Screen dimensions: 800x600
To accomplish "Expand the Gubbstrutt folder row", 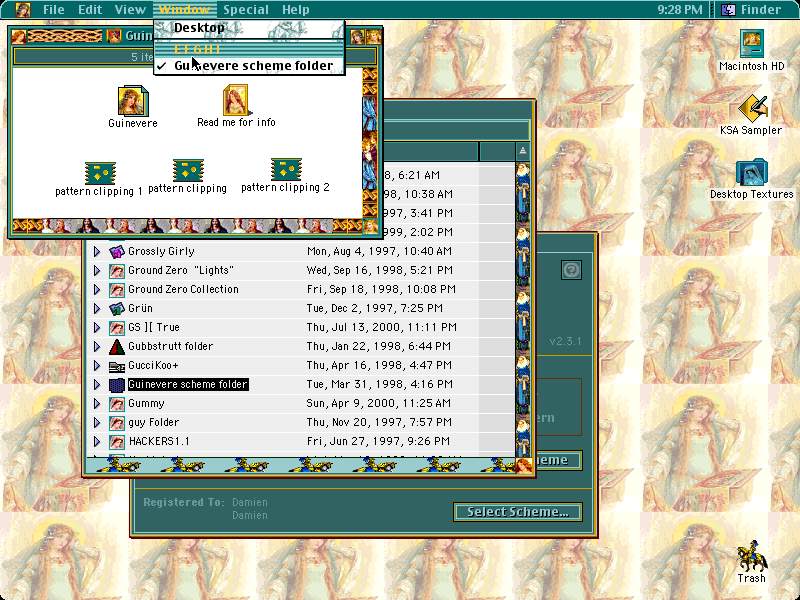I will point(97,346).
